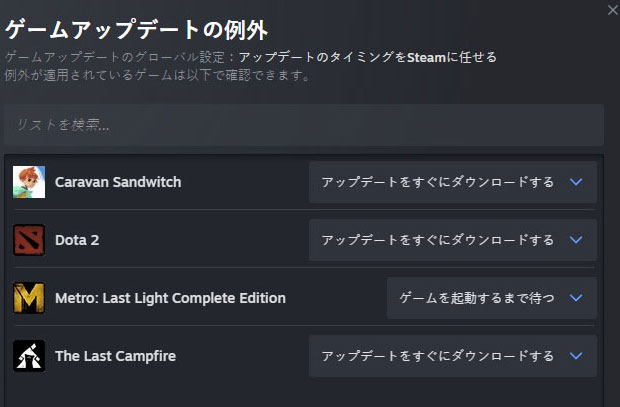Click the list search field
Image resolution: width=620 pixels, height=407 pixels.
click(x=303, y=125)
